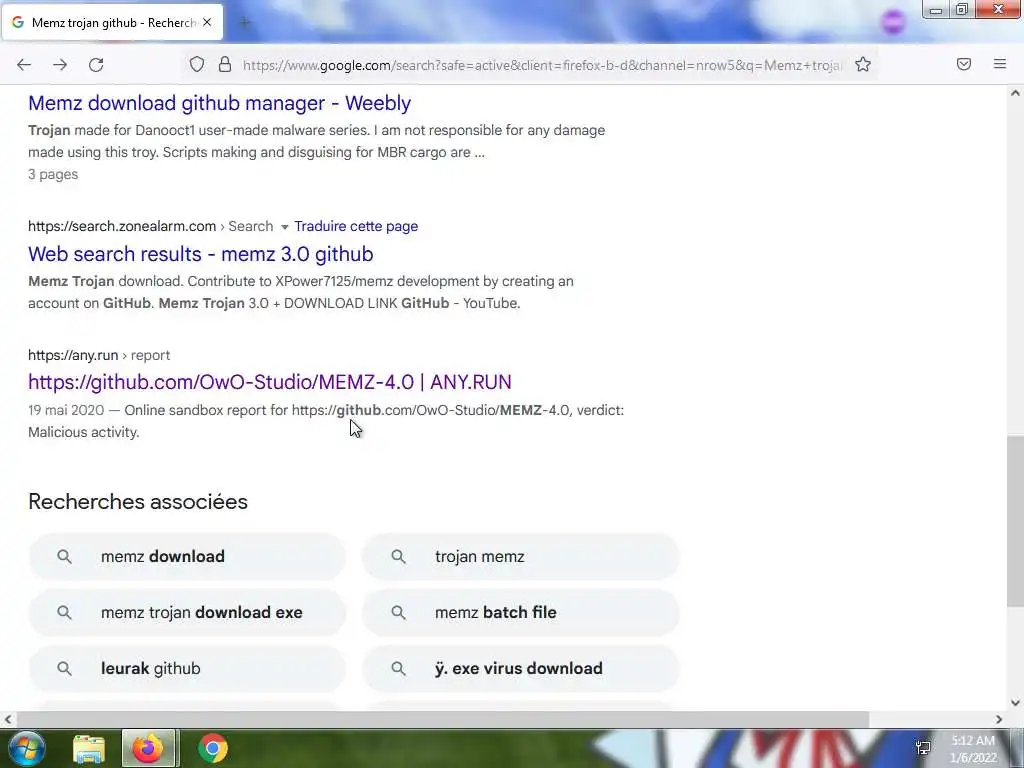The height and width of the screenshot is (768, 1024).
Task: Close the Memz trojan github tab
Action: coord(207,22)
